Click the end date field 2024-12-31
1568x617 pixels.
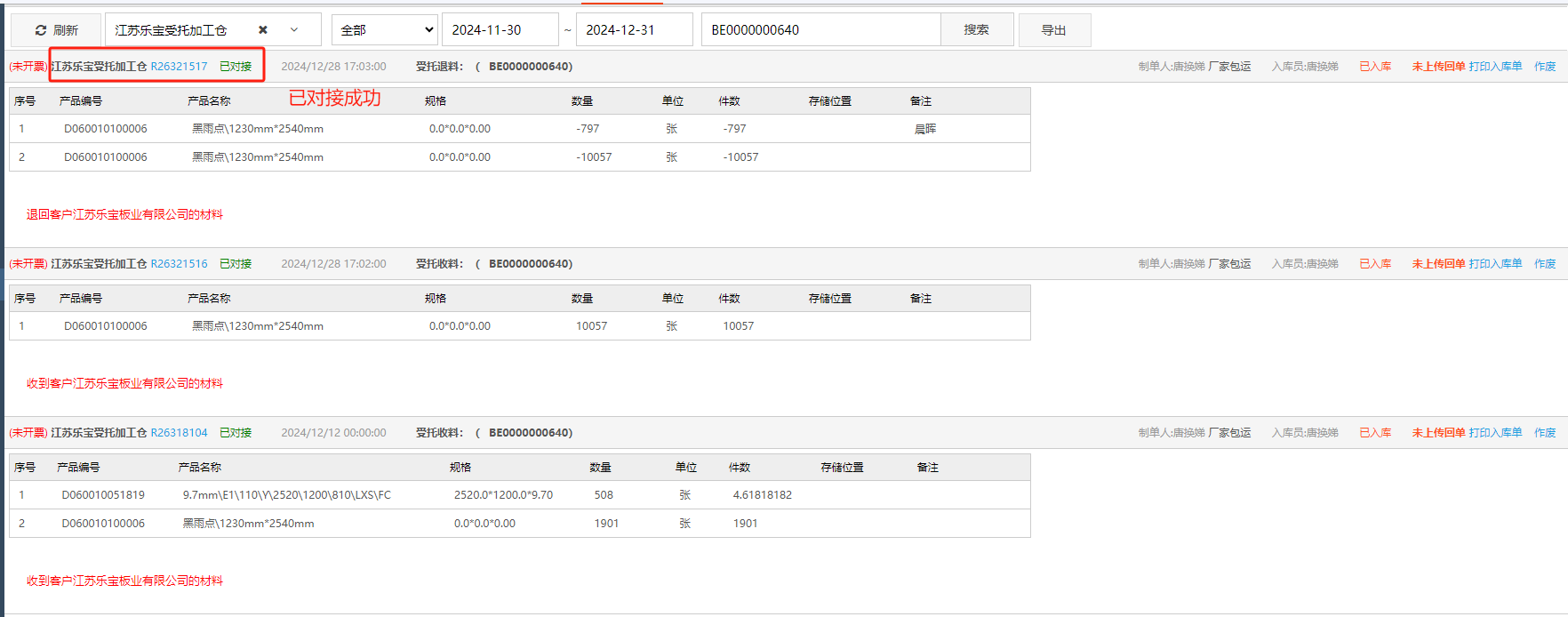(634, 30)
